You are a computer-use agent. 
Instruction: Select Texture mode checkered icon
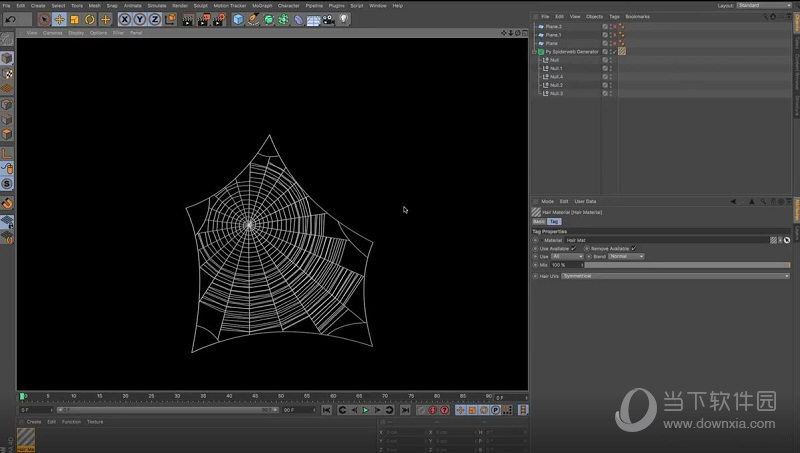[7, 73]
